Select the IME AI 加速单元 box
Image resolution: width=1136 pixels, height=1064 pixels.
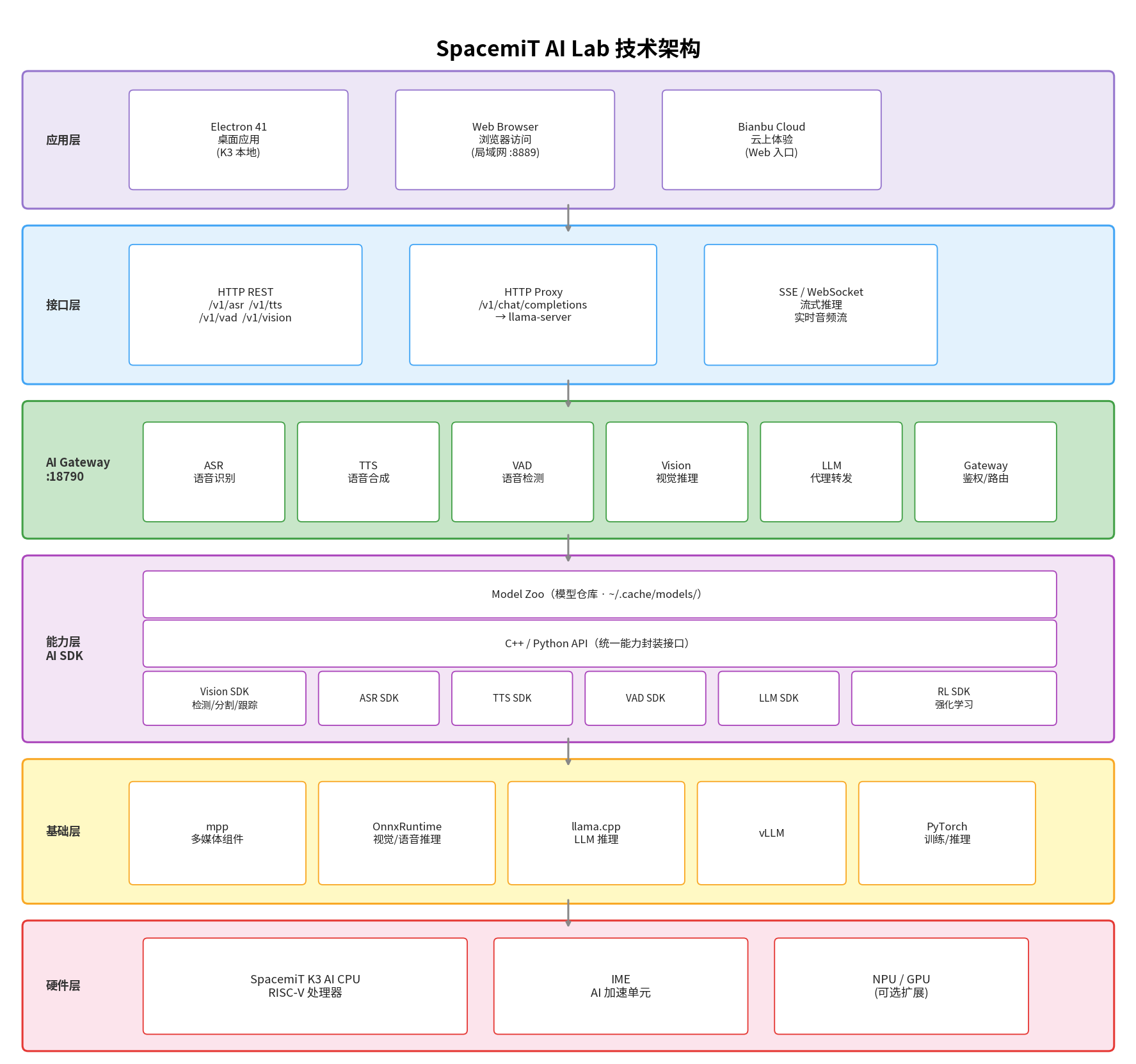[621, 986]
